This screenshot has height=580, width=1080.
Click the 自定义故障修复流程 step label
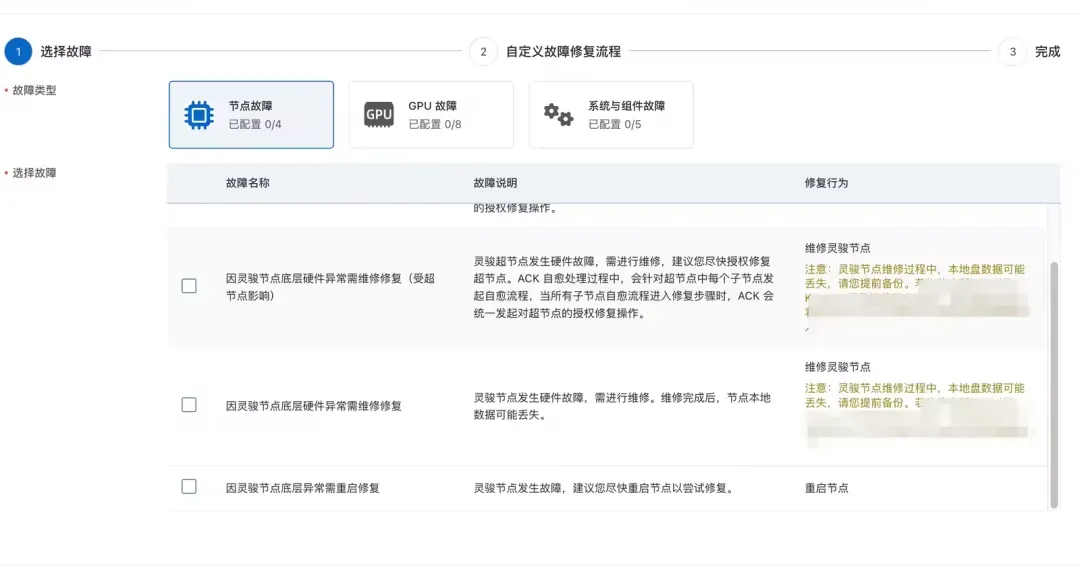[x=563, y=52]
